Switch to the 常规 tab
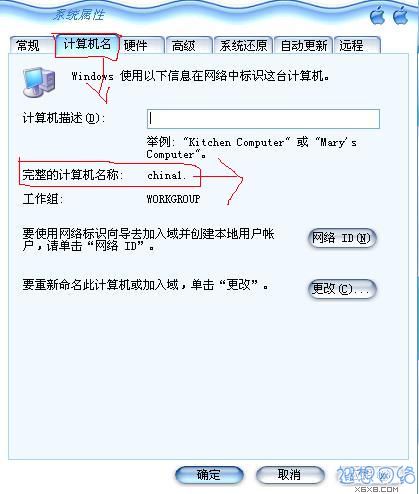The height and width of the screenshot is (494, 419). (x=28, y=45)
